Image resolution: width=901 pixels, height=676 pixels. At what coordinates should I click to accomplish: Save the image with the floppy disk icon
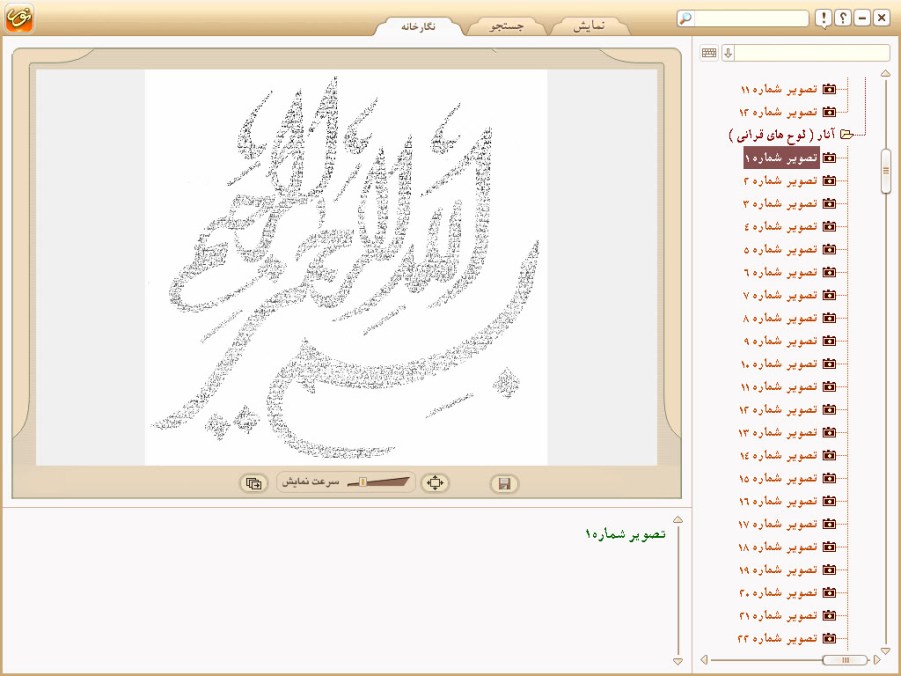tap(505, 483)
